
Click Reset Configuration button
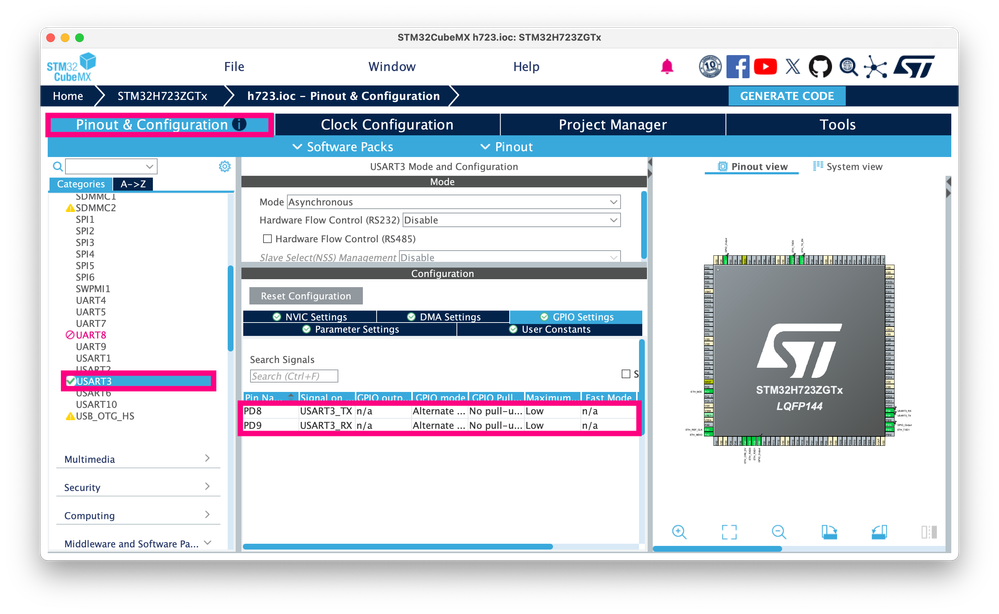point(306,296)
